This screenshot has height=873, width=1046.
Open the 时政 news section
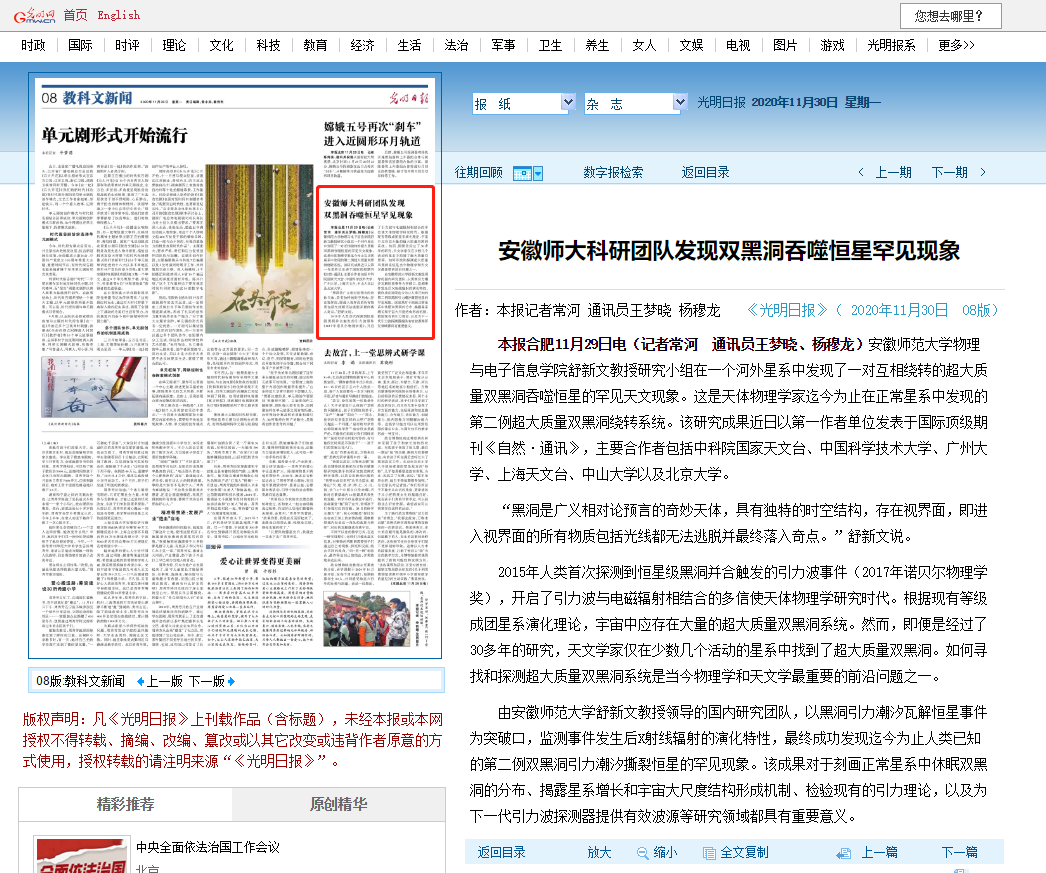pos(33,45)
